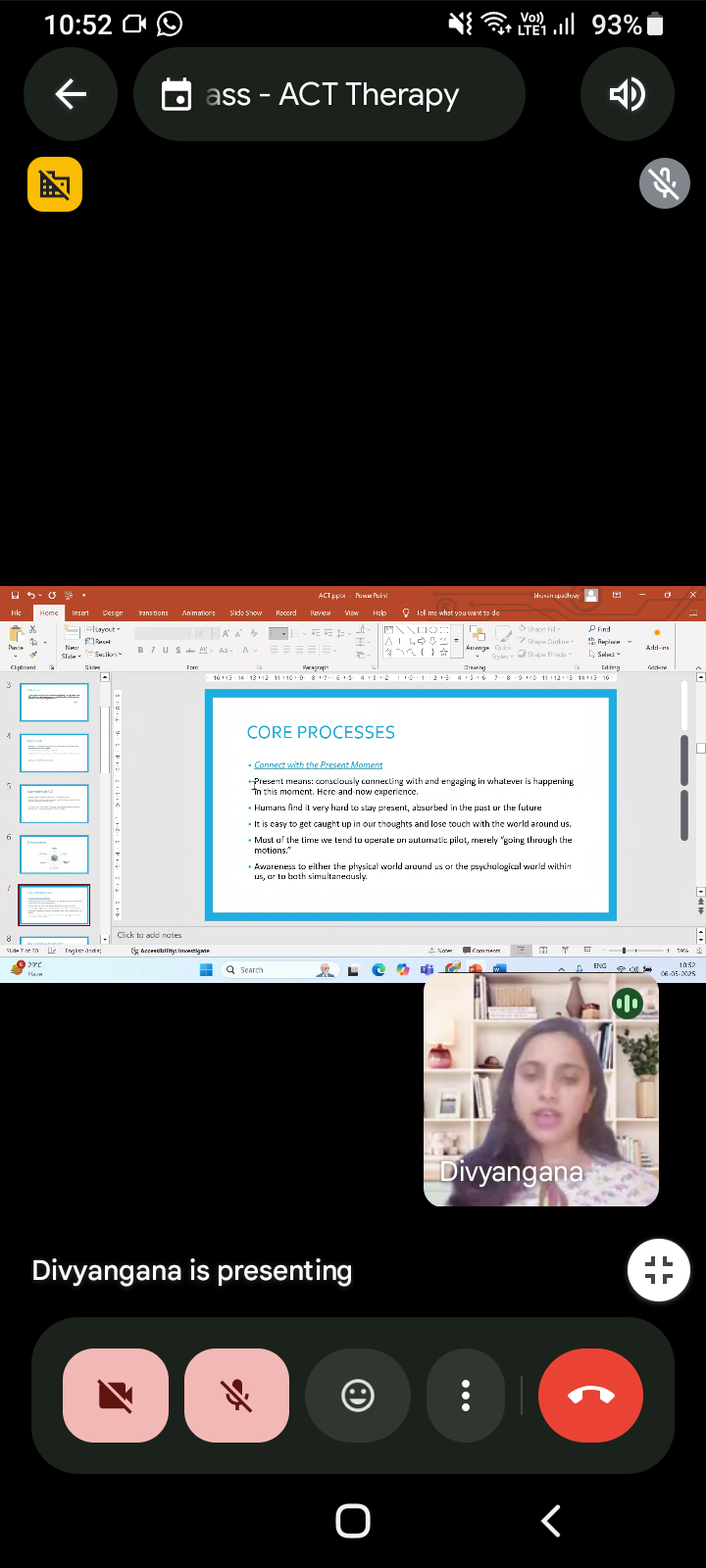Tap Divyangana's video tile

[x=540, y=1090]
